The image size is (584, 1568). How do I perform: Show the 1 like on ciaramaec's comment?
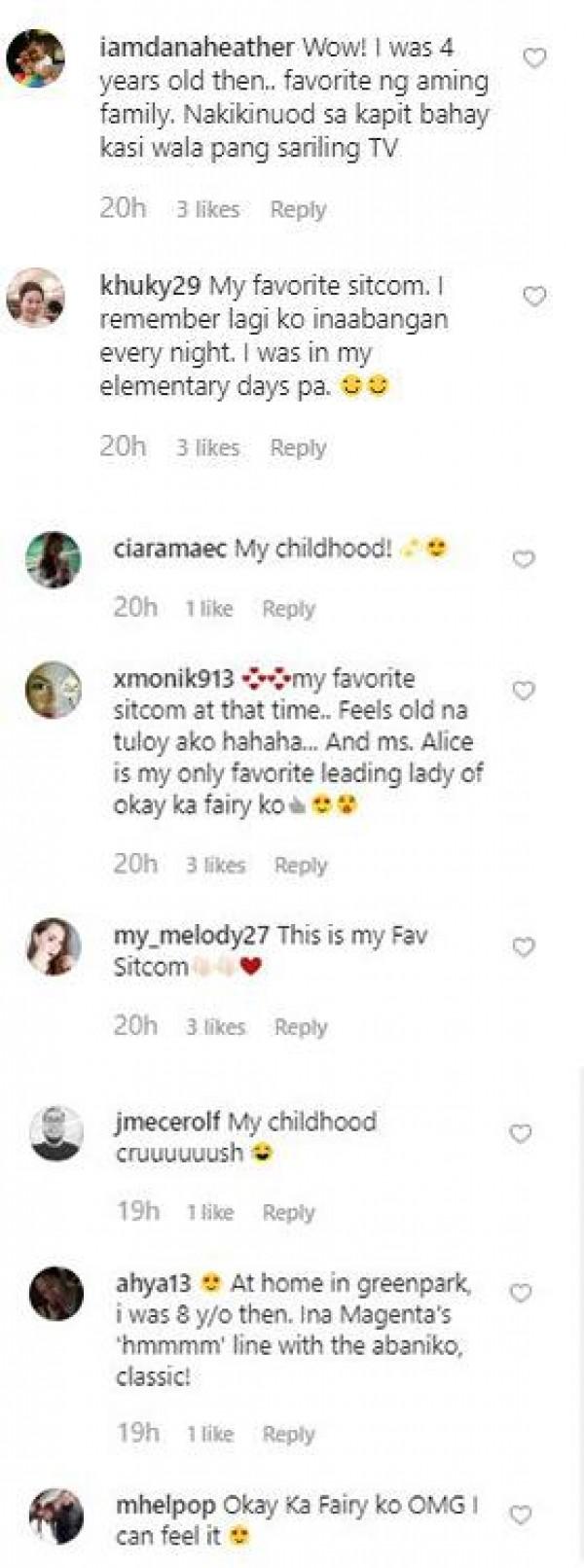tap(209, 609)
